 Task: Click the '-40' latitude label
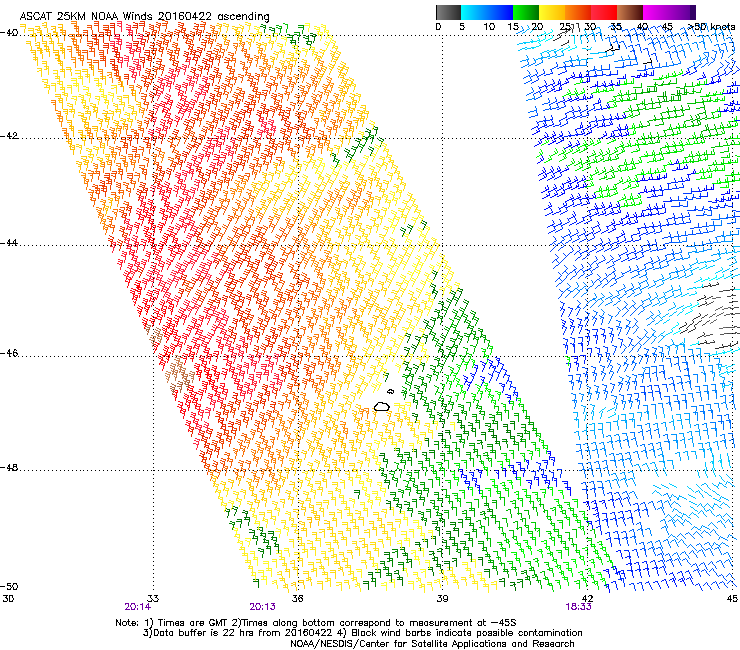(x=9, y=33)
